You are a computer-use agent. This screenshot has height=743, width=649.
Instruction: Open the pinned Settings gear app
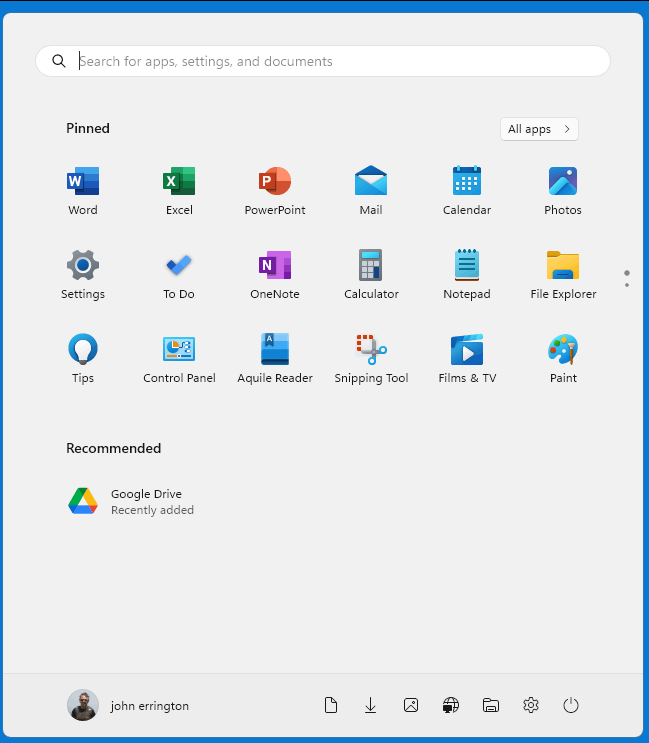coord(83,274)
